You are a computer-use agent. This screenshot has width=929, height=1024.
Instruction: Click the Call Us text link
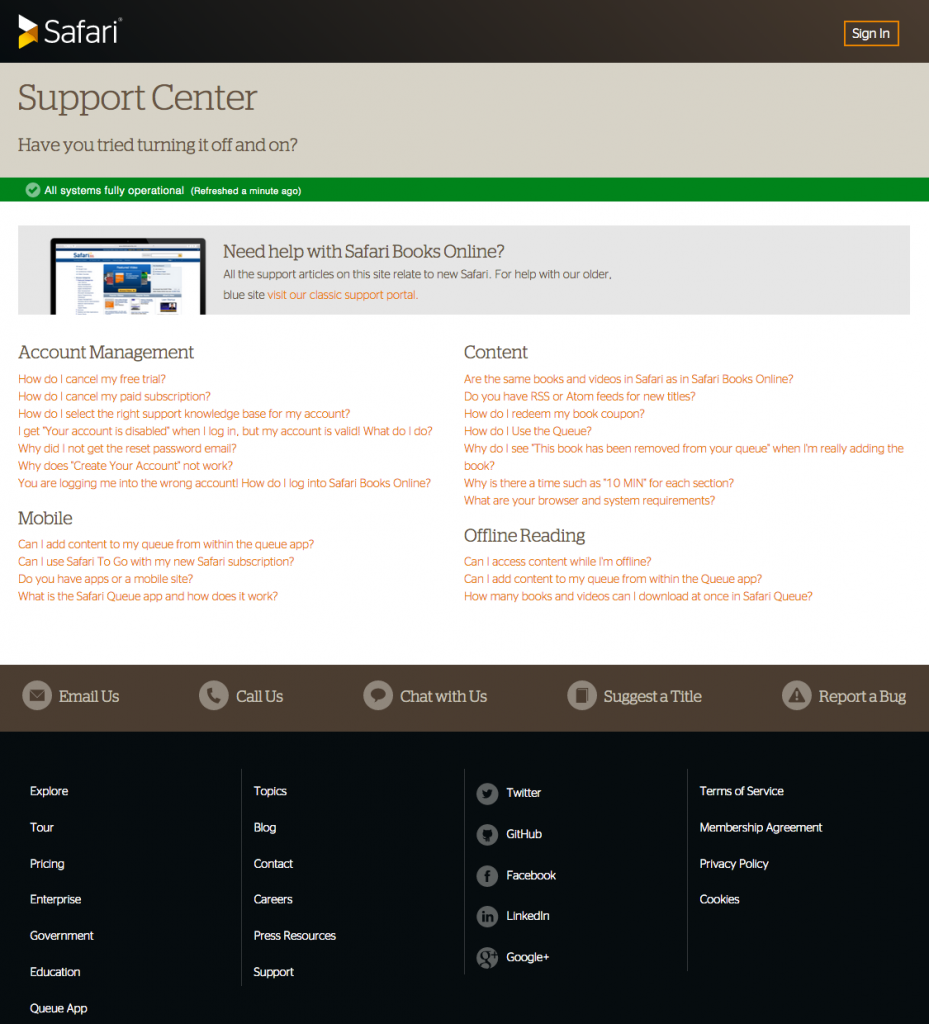click(259, 696)
